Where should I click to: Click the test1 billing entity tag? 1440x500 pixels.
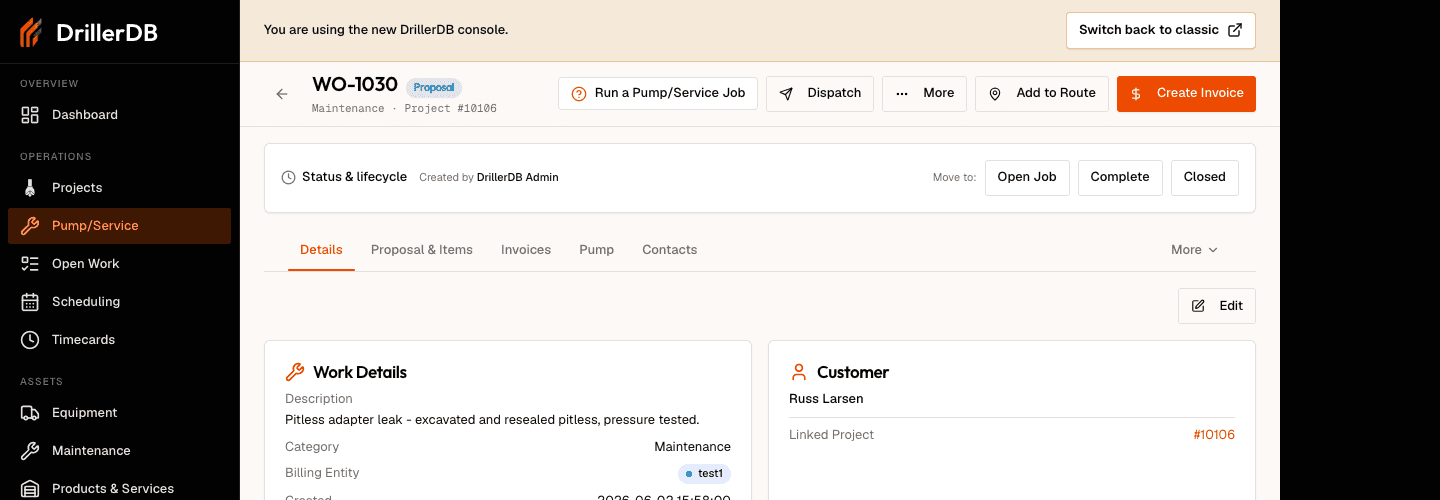pyautogui.click(x=705, y=474)
